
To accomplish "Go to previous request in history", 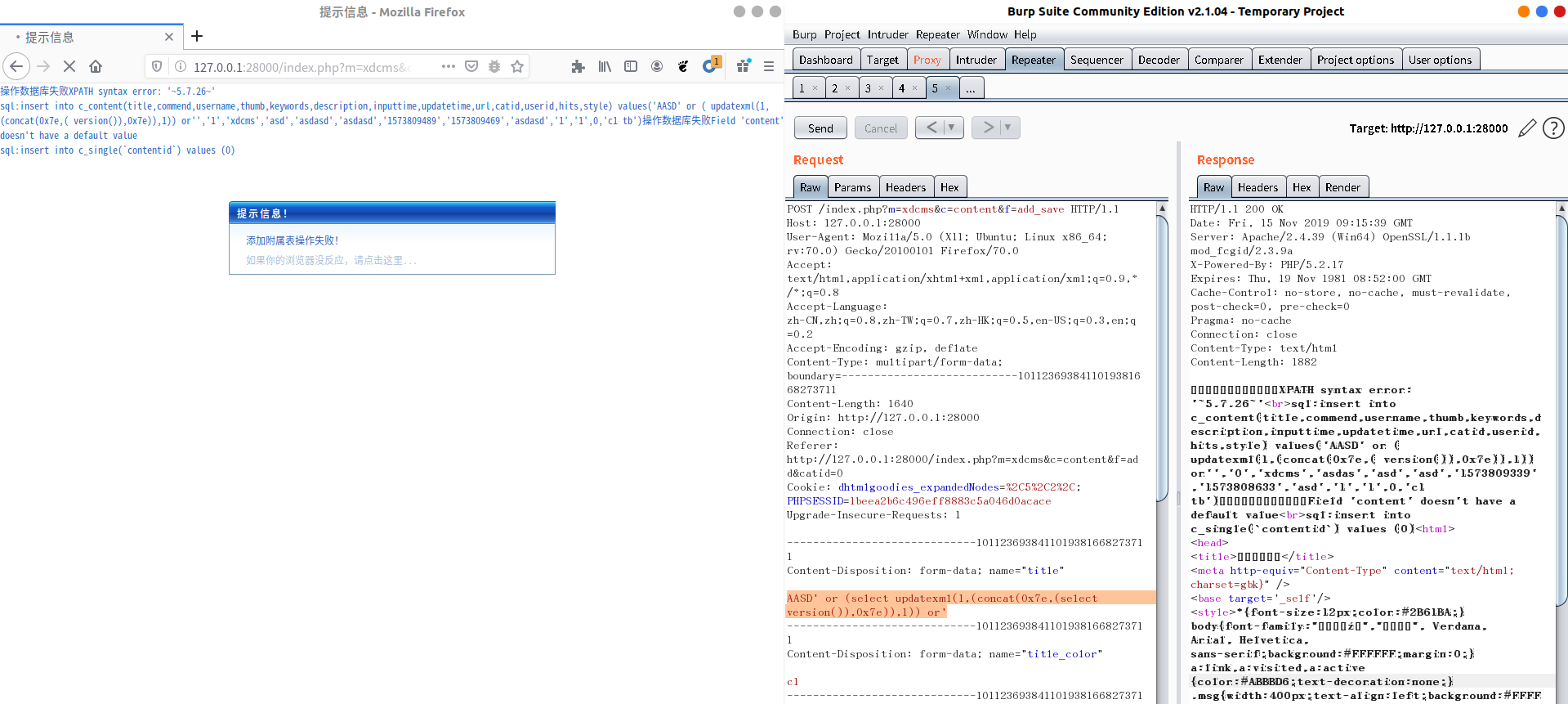I will pos(931,128).
